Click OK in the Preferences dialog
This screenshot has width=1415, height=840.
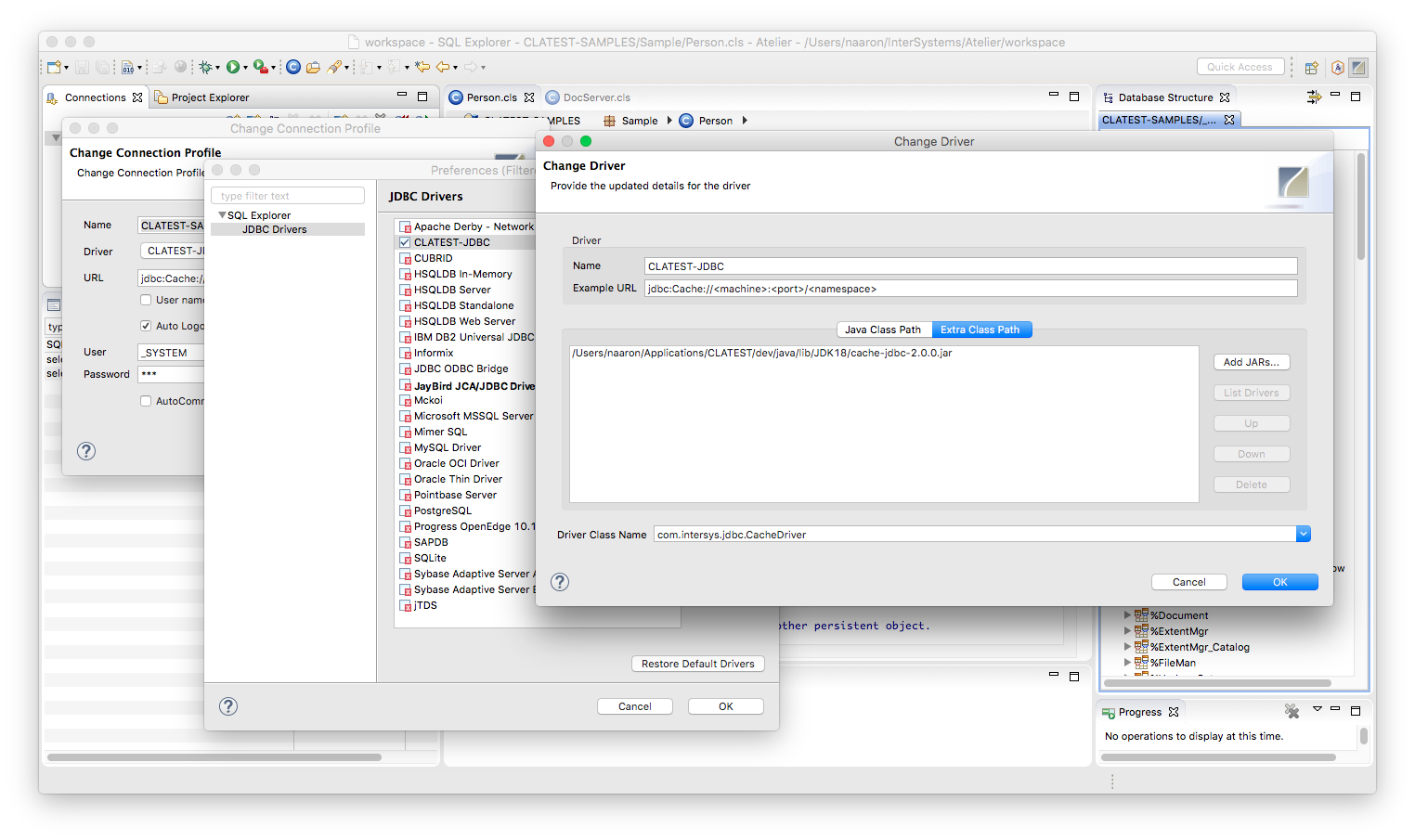pyautogui.click(x=726, y=706)
